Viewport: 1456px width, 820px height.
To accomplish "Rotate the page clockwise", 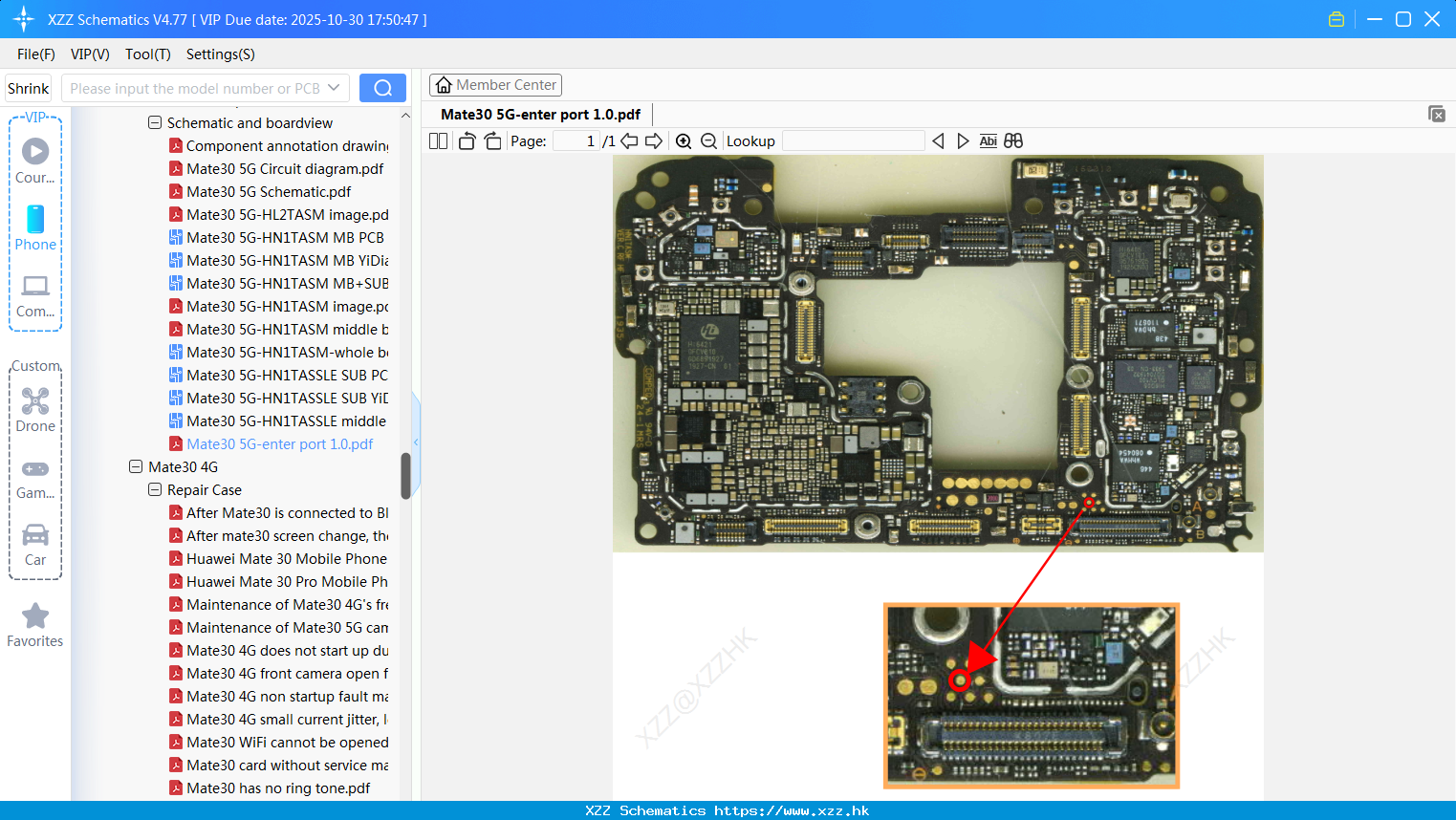I will [492, 141].
